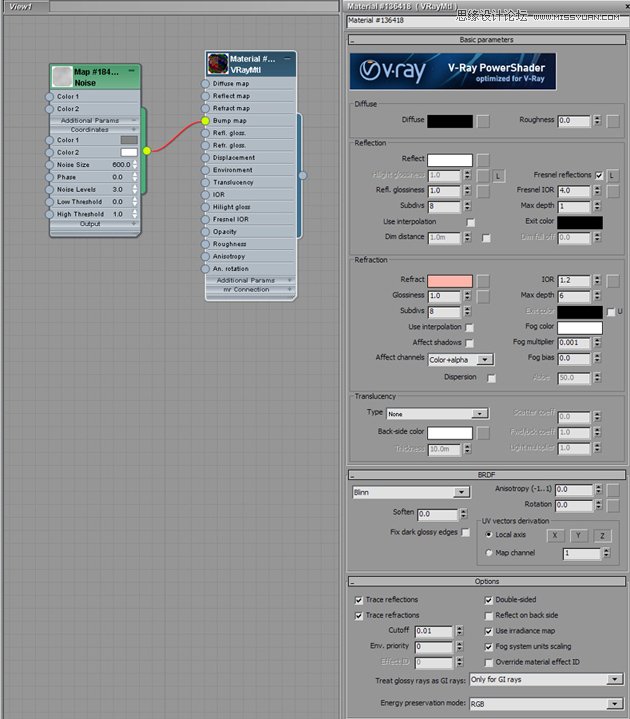
Task: Click the Bump map input socket
Action: pyautogui.click(x=205, y=121)
